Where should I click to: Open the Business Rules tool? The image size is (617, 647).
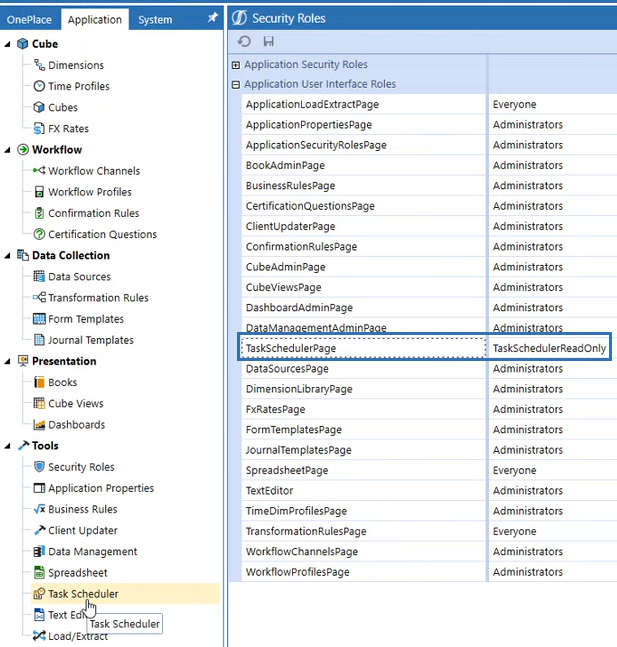[x=82, y=509]
